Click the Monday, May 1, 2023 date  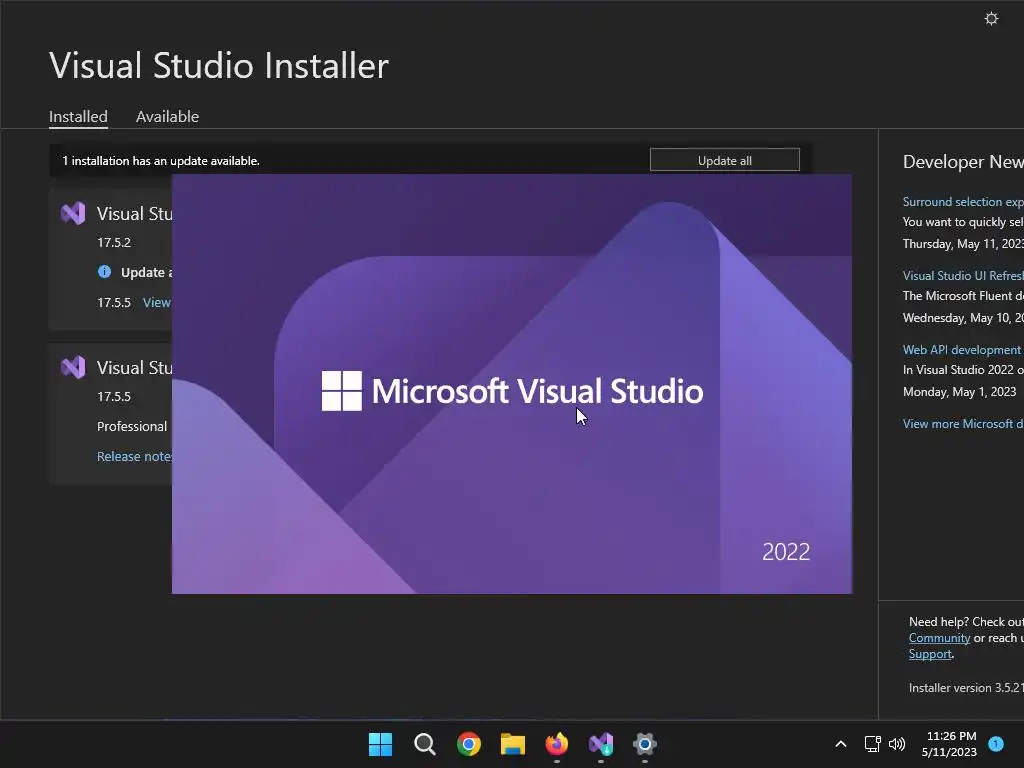(959, 392)
